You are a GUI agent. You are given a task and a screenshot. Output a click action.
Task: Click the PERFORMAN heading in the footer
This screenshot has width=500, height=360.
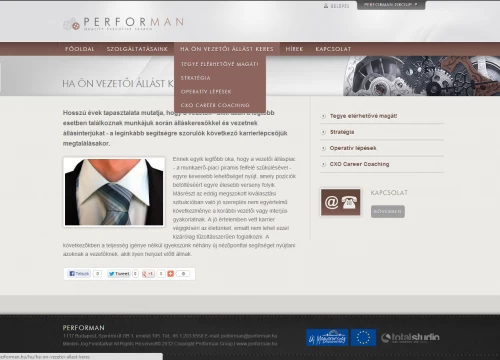84,328
